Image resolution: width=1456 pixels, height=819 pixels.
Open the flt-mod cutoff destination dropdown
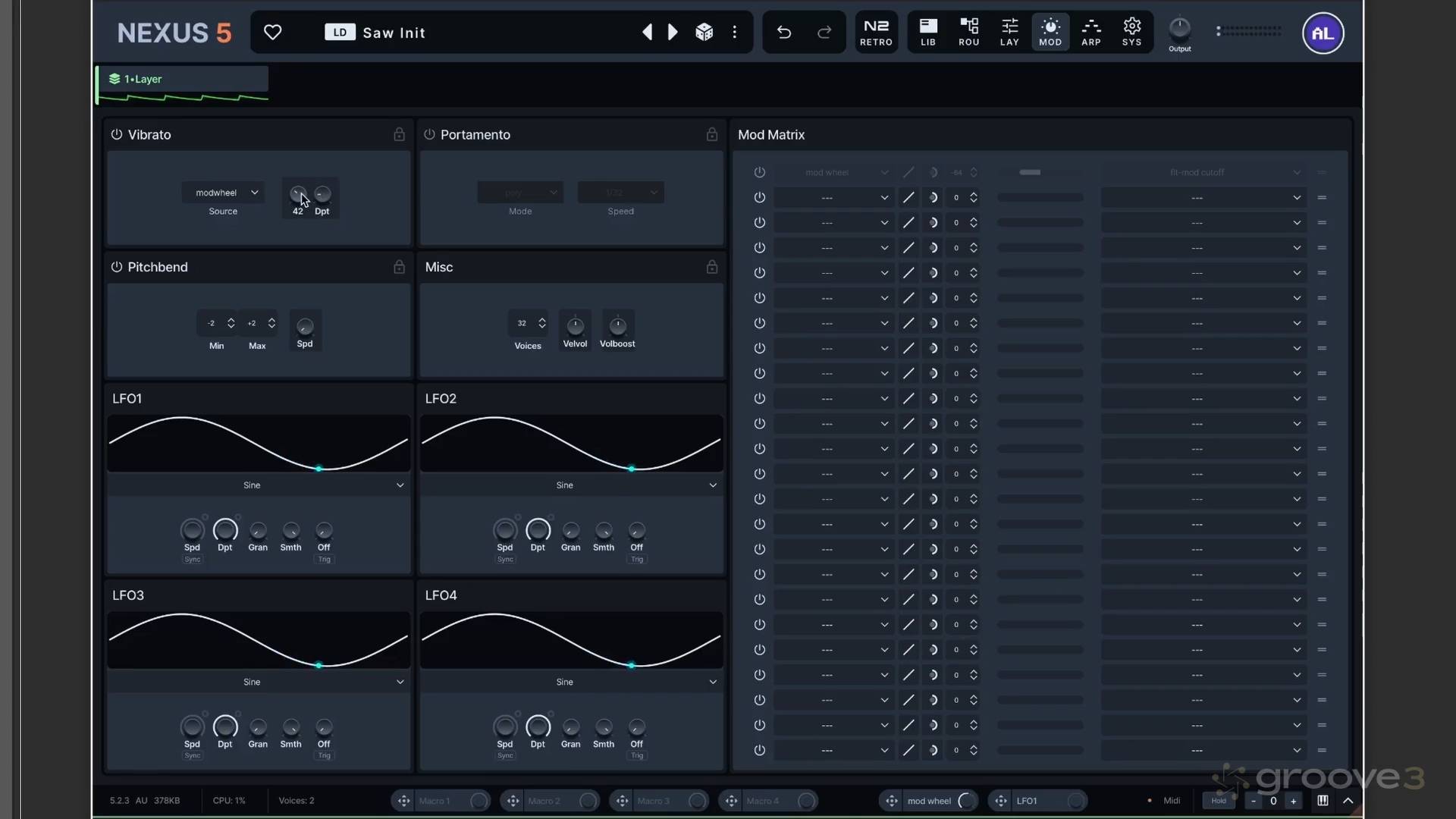1203,172
